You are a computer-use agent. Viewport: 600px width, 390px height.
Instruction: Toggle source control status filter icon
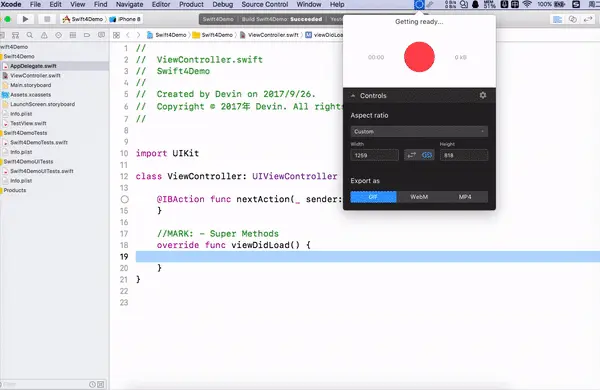click(x=101, y=384)
